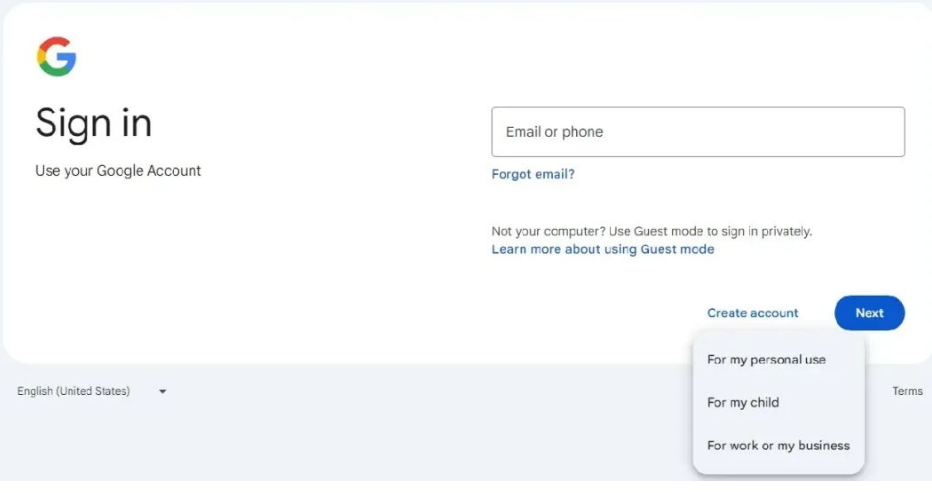Pick For work or my business

pyautogui.click(x=778, y=445)
